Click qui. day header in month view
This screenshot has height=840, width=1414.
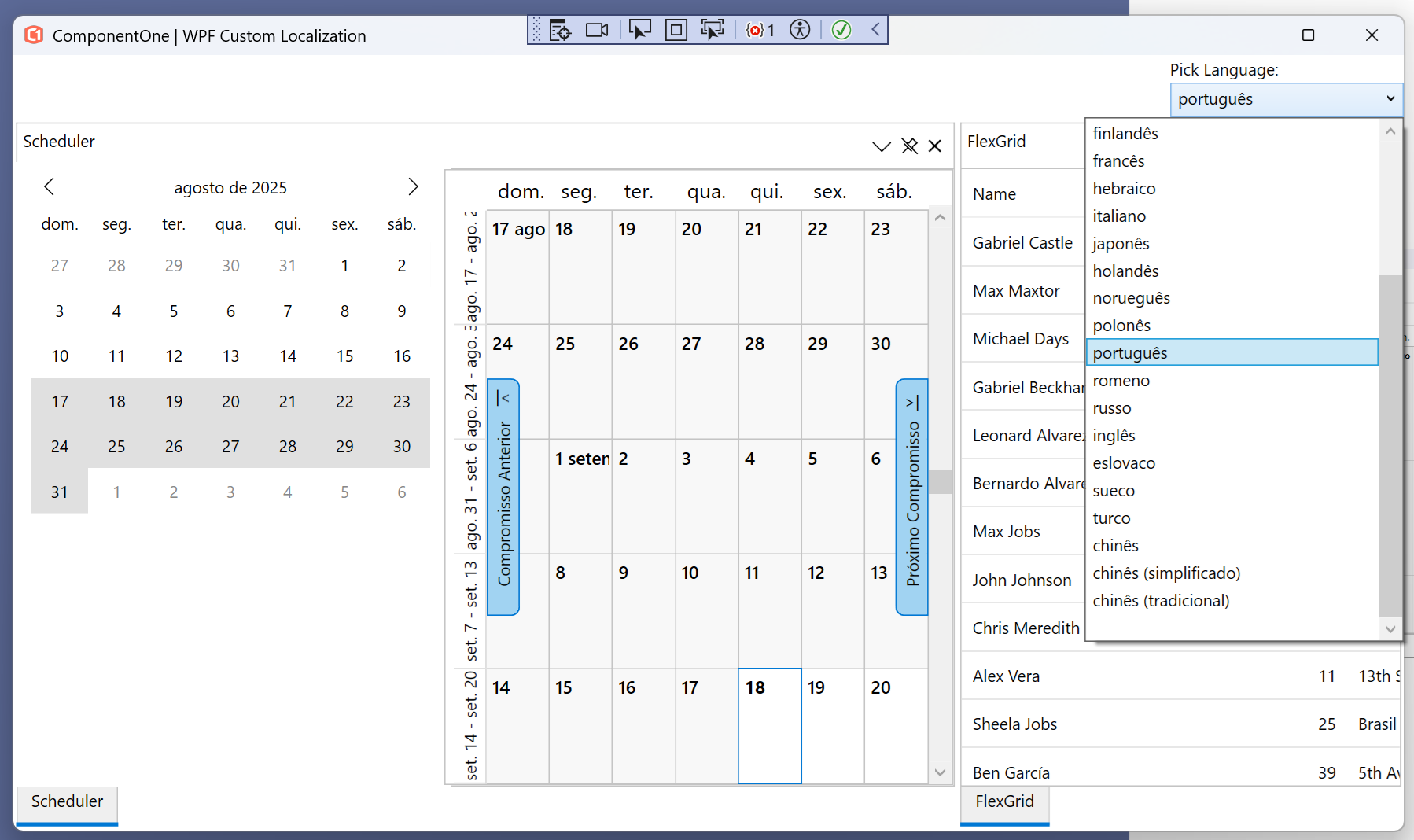[x=767, y=192]
